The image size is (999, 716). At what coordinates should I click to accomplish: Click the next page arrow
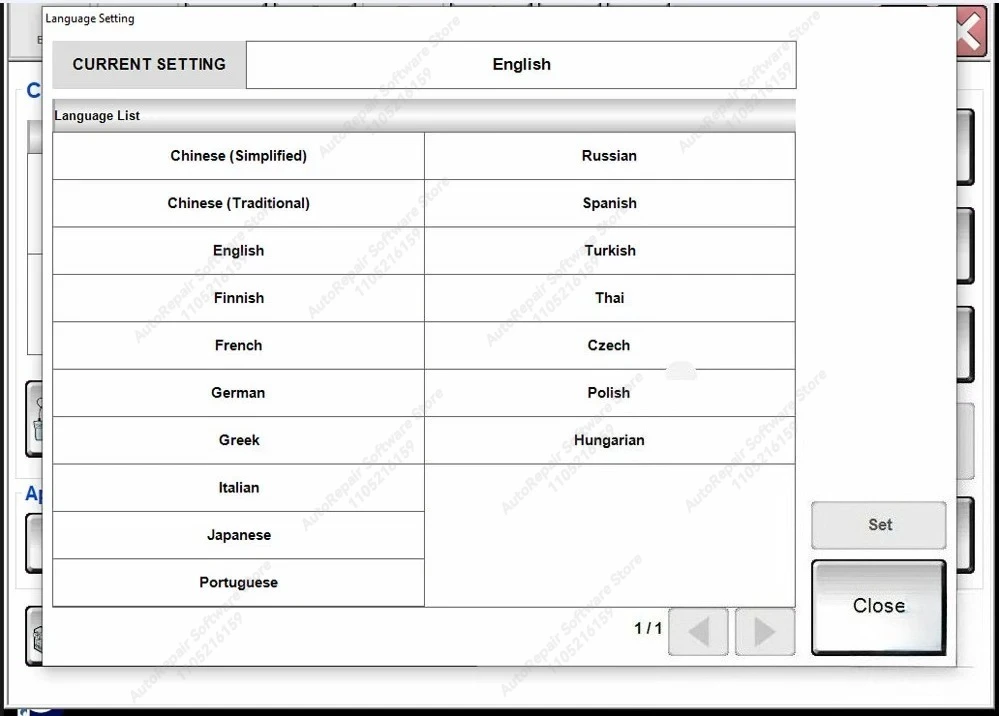click(x=764, y=631)
